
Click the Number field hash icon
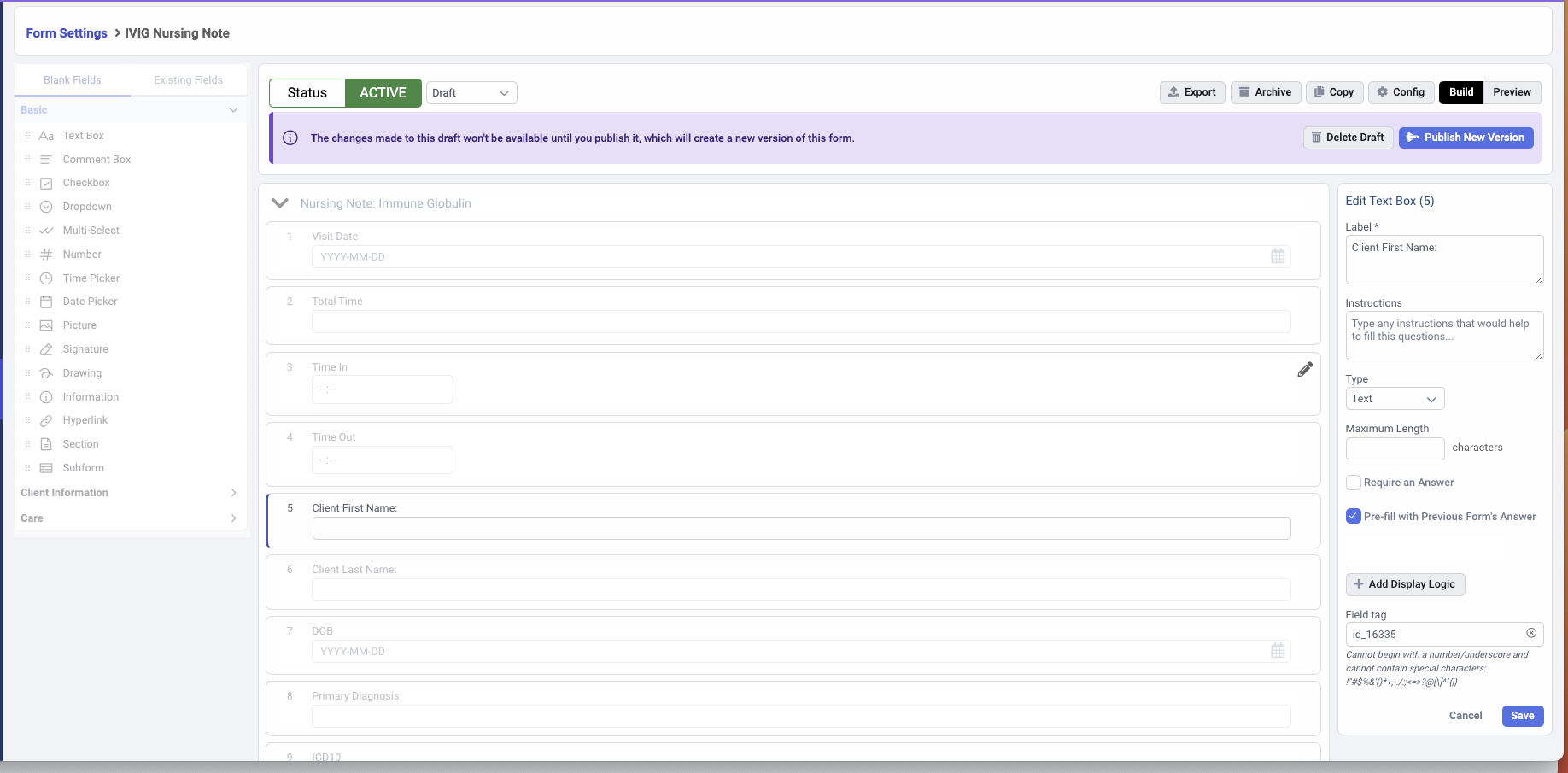pyautogui.click(x=46, y=255)
